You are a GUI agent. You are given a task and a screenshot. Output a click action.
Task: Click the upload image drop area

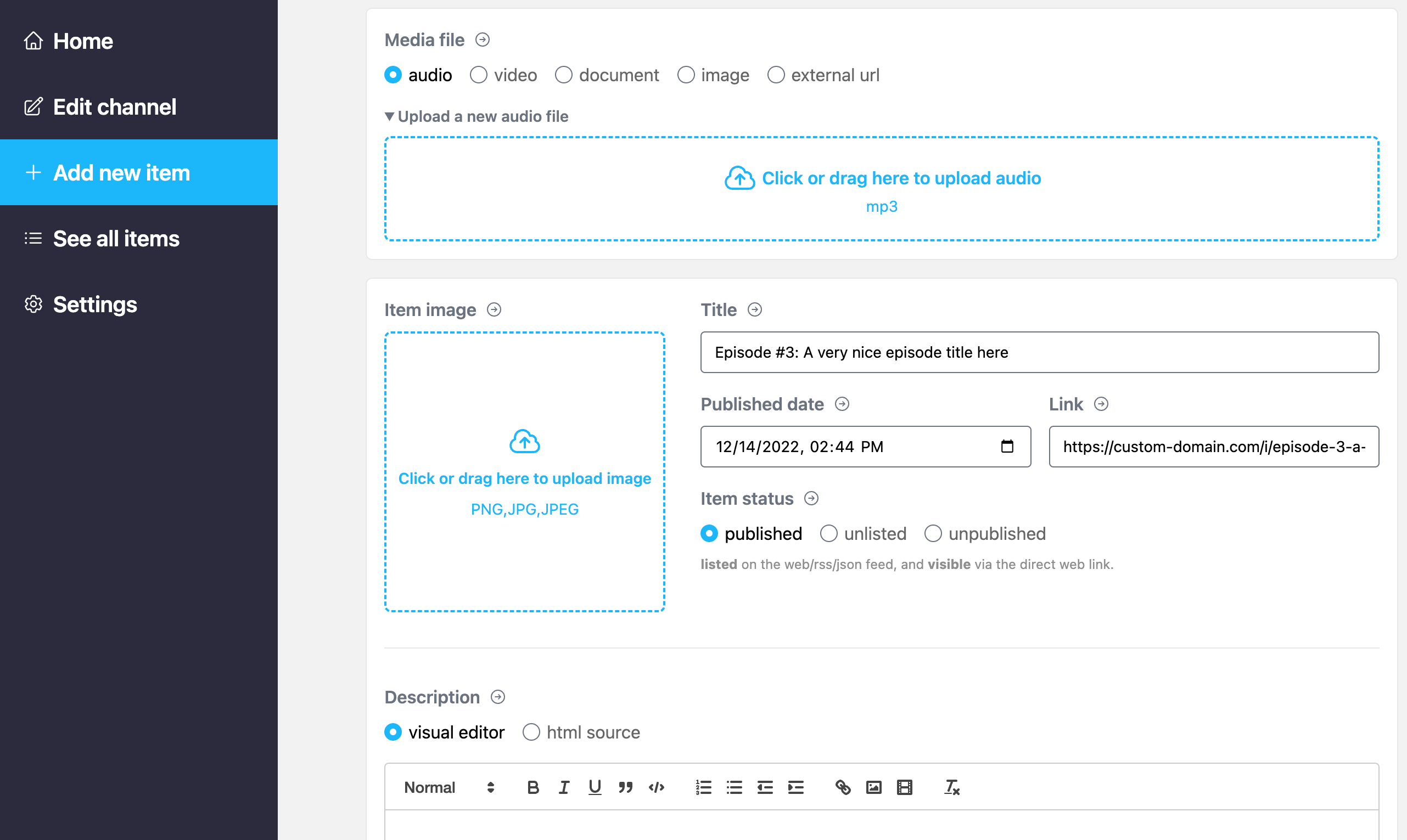coord(524,472)
